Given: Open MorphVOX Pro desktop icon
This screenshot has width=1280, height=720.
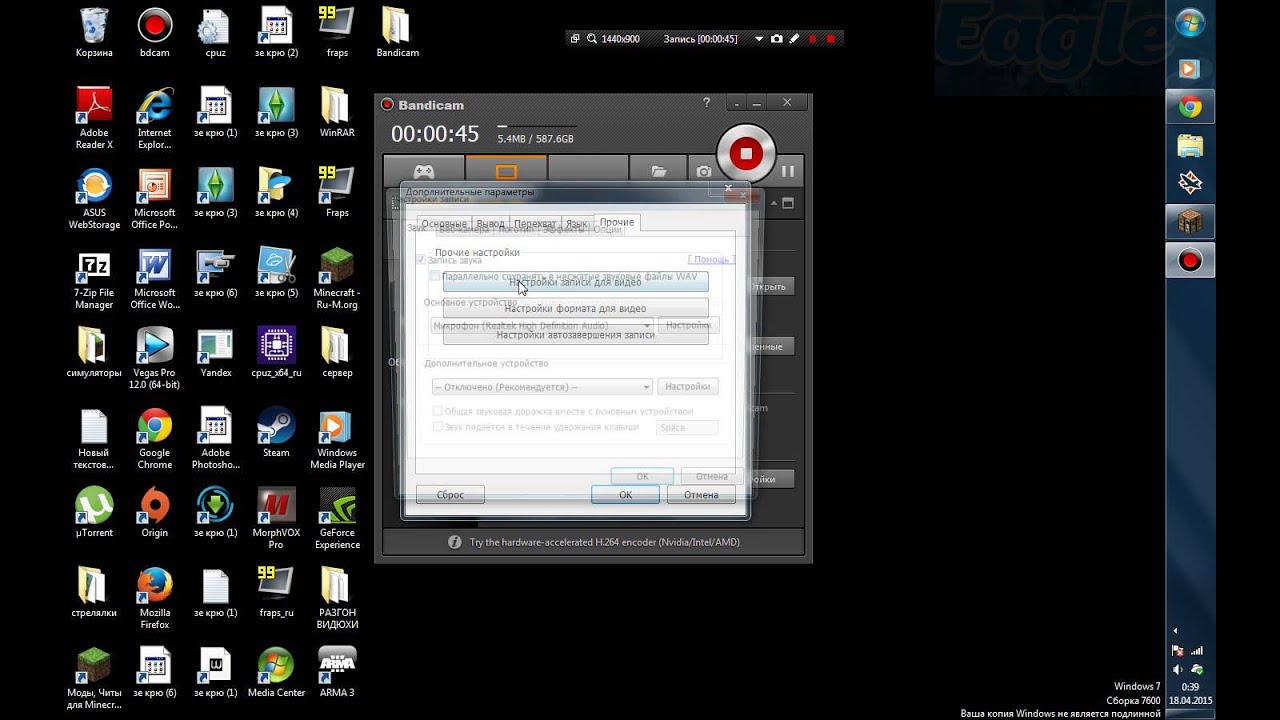Looking at the screenshot, I should pyautogui.click(x=276, y=518).
